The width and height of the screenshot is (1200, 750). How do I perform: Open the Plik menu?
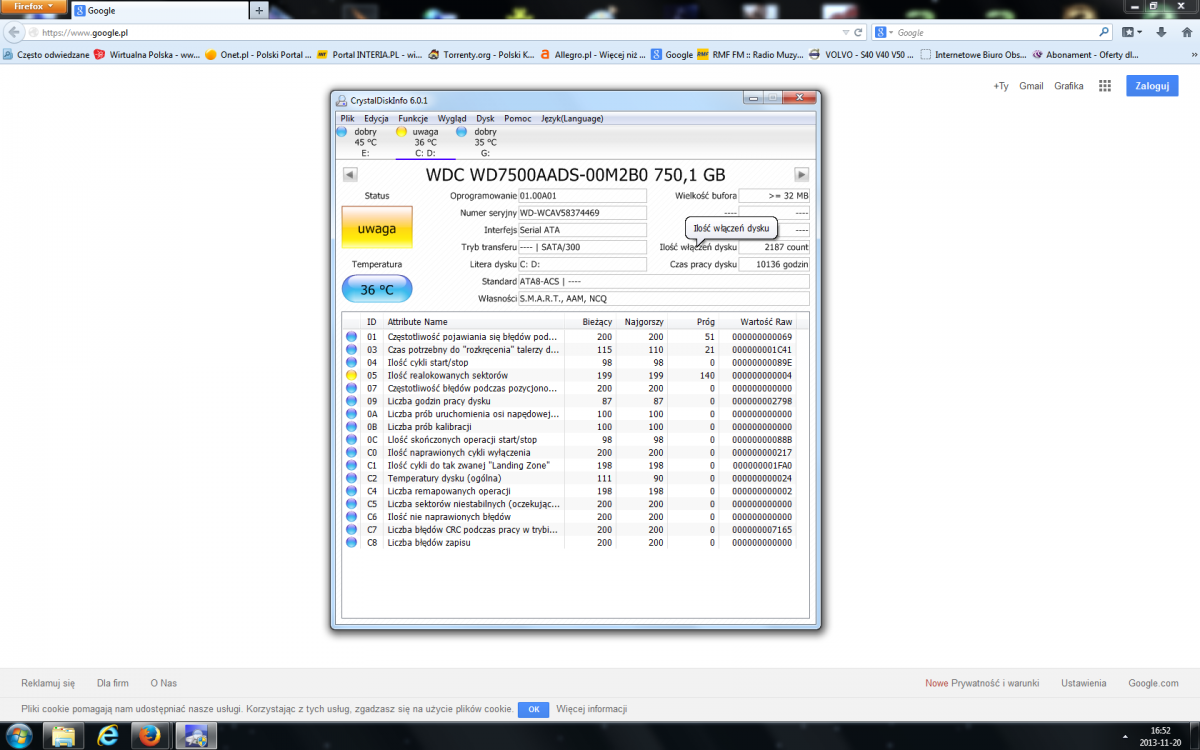(x=347, y=118)
